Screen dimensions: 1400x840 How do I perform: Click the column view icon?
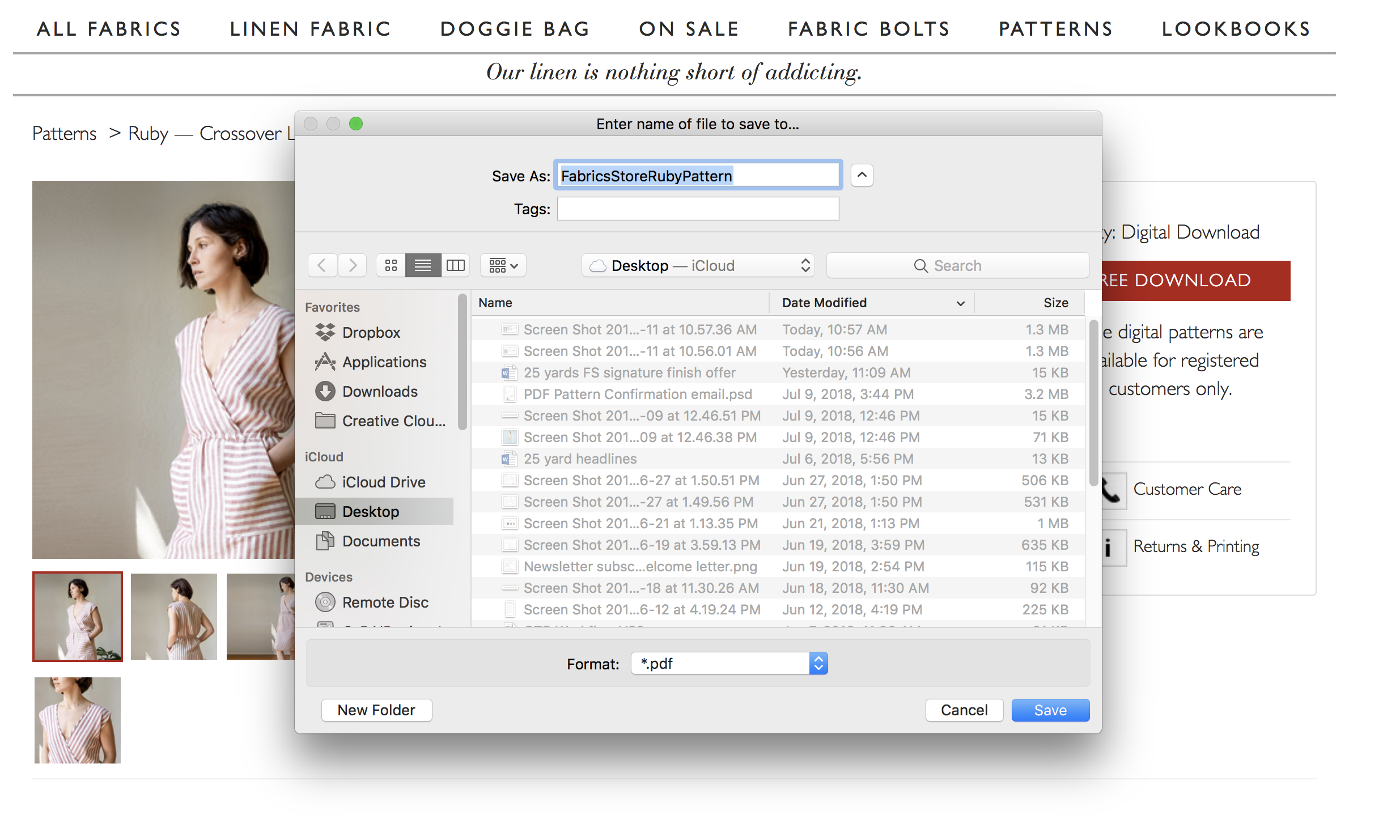455,265
